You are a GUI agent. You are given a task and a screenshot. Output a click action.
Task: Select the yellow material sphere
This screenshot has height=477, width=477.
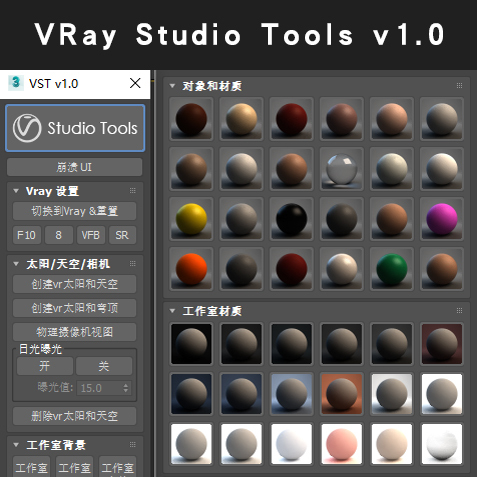click(191, 219)
